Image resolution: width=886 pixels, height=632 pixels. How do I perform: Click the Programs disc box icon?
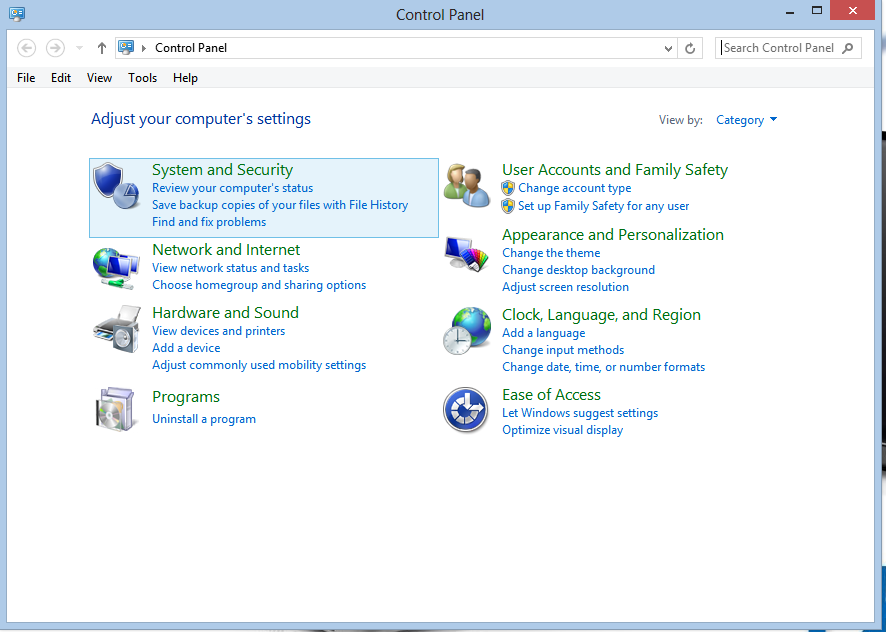[116, 408]
